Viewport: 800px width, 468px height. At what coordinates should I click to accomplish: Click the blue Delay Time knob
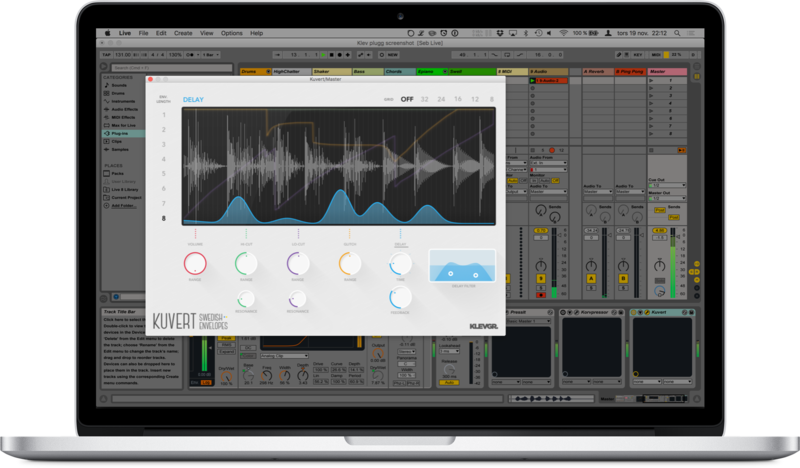tap(400, 263)
